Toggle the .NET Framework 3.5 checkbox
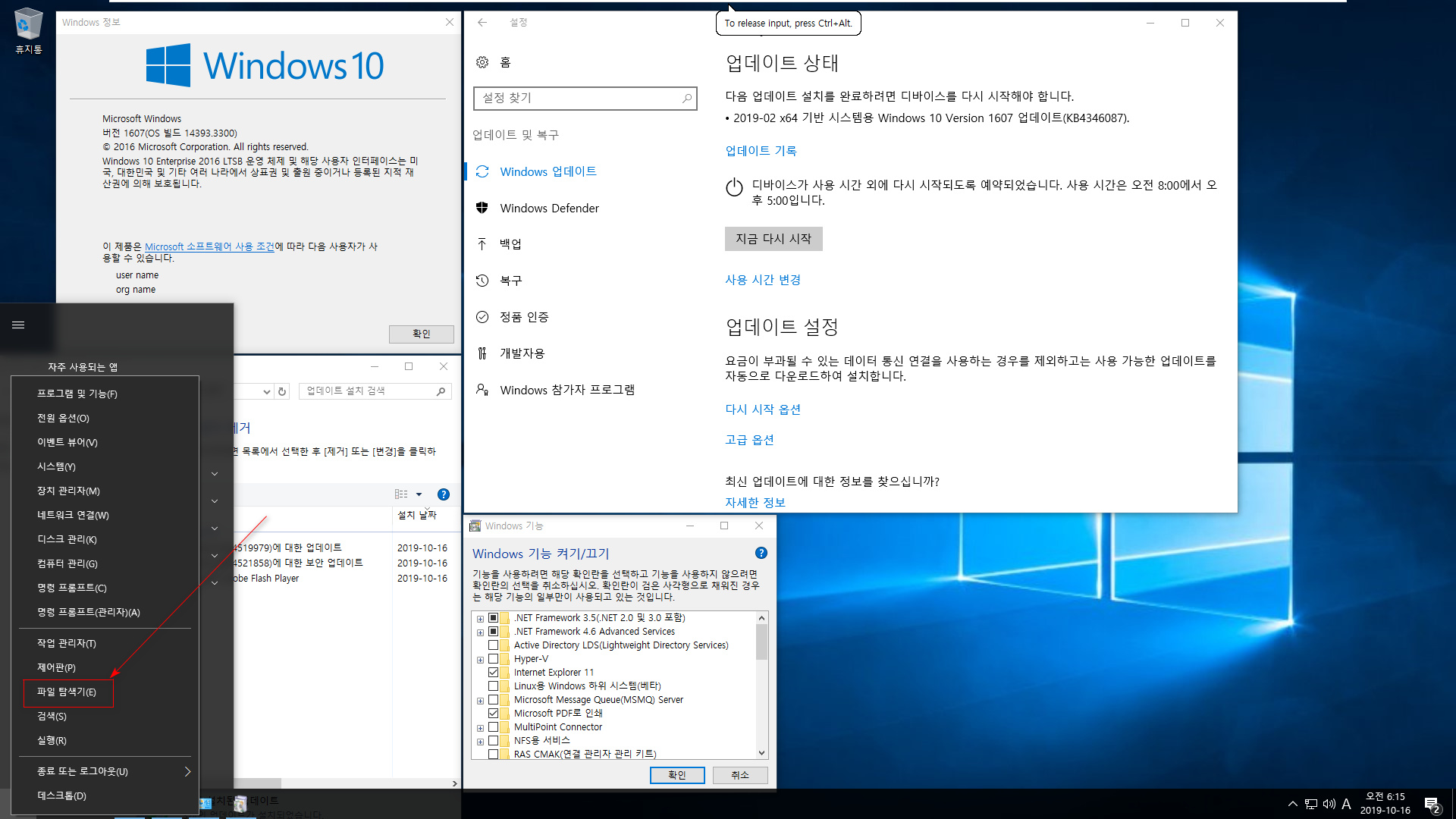This screenshot has height=819, width=1456. coord(494,618)
